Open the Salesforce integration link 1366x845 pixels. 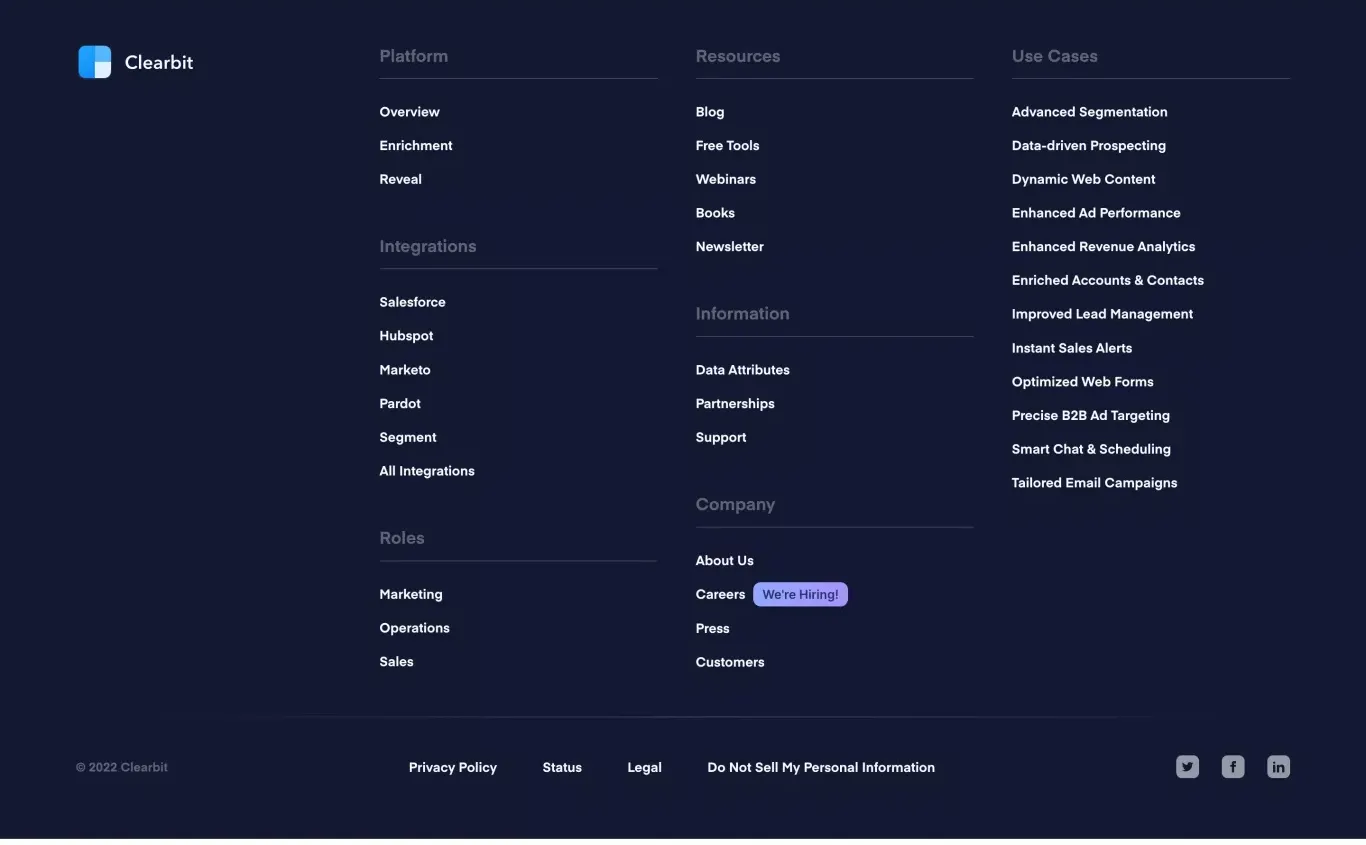(412, 302)
